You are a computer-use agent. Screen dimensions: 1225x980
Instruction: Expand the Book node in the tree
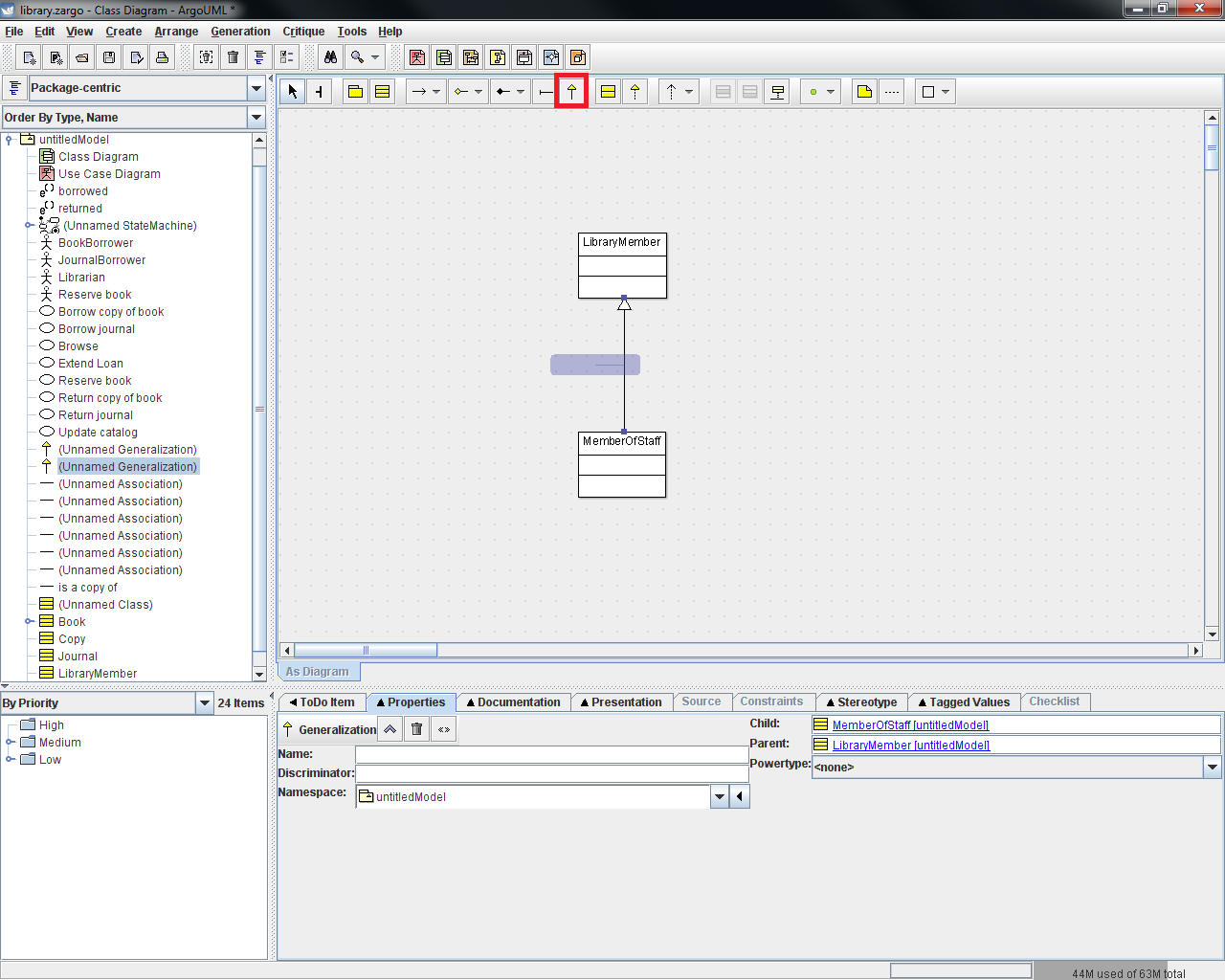coord(29,622)
